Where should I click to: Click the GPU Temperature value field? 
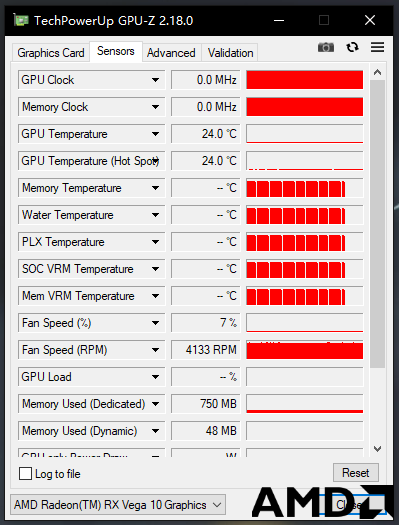coord(206,134)
